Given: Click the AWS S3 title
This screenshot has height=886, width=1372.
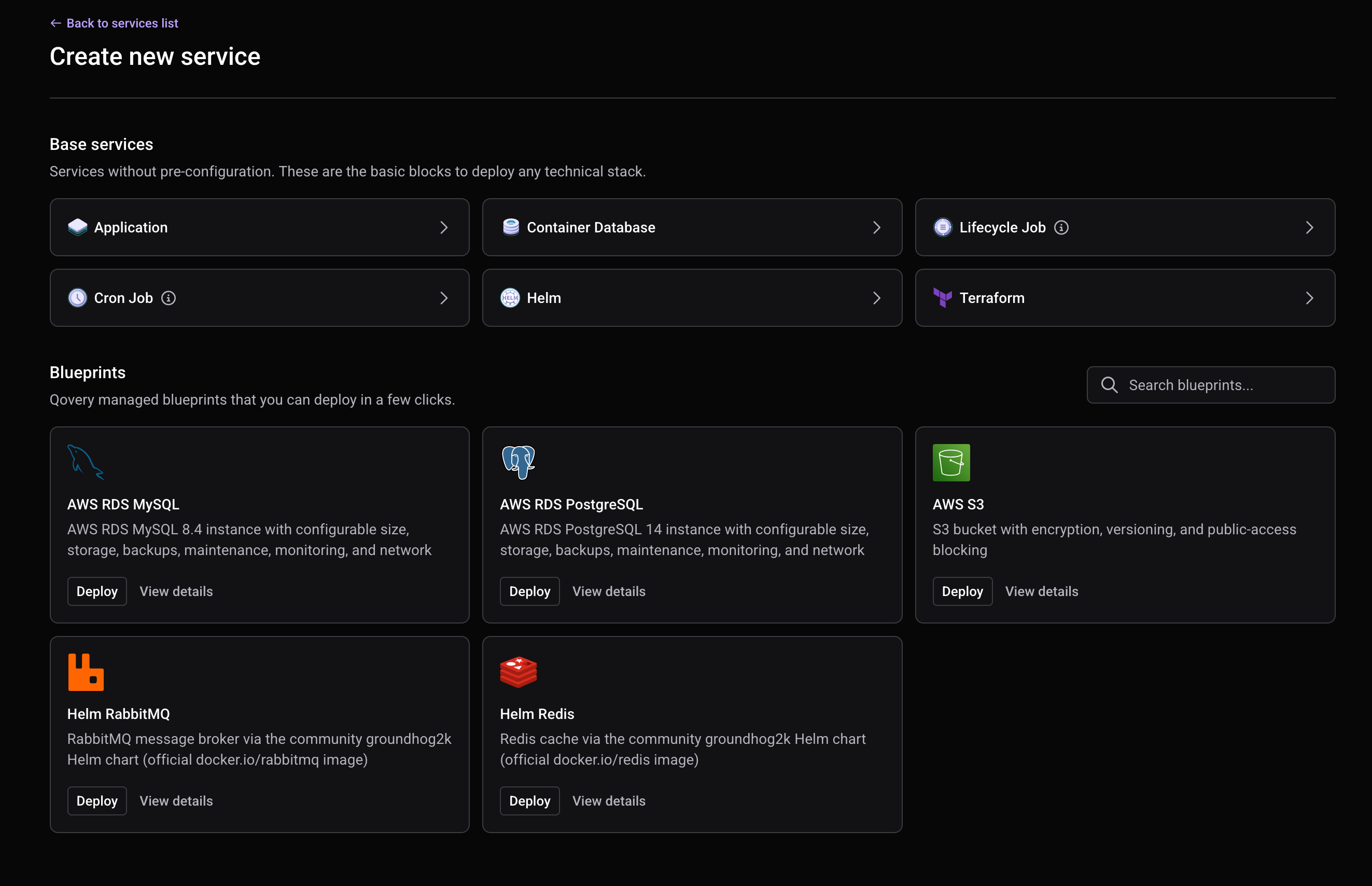Looking at the screenshot, I should pyautogui.click(x=958, y=505).
